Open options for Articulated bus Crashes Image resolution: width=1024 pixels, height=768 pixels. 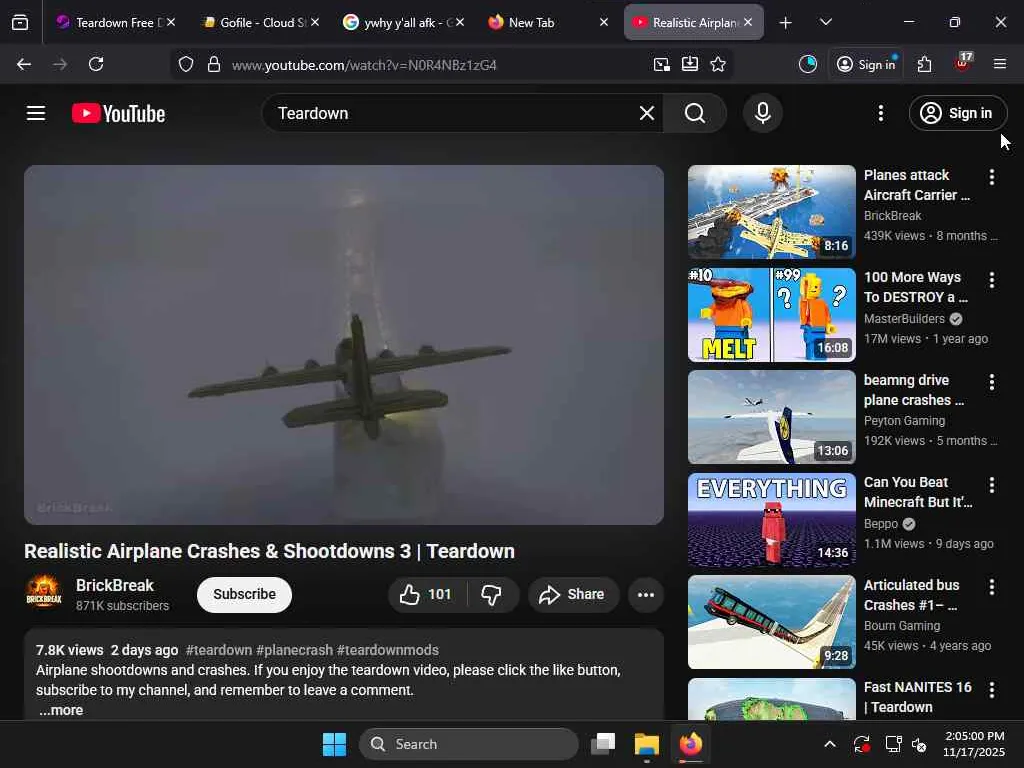tap(991, 587)
